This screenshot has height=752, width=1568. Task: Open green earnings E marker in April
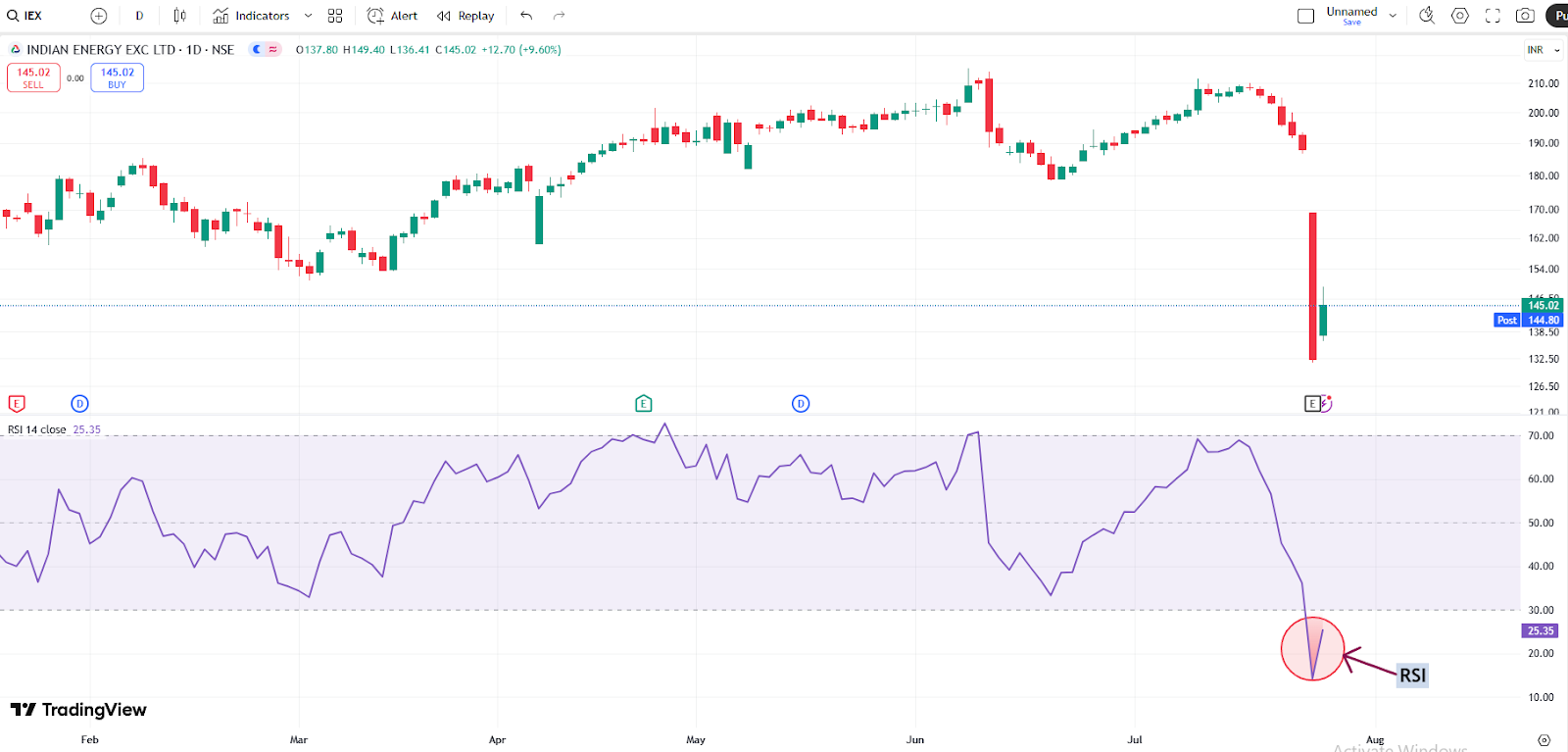643,403
